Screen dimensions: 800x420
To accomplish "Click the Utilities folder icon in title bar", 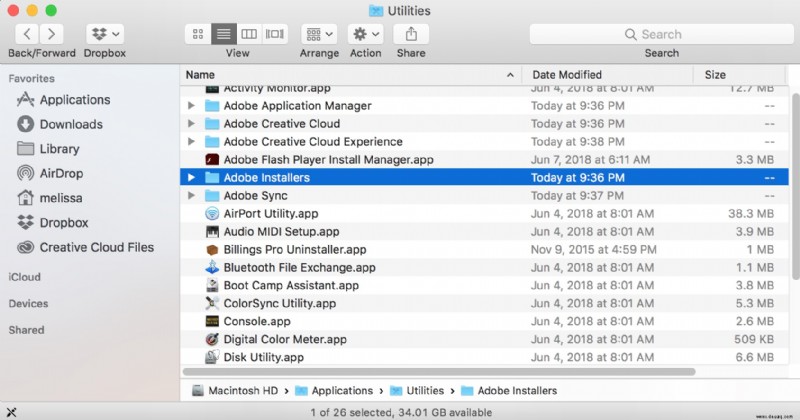I will (x=376, y=11).
